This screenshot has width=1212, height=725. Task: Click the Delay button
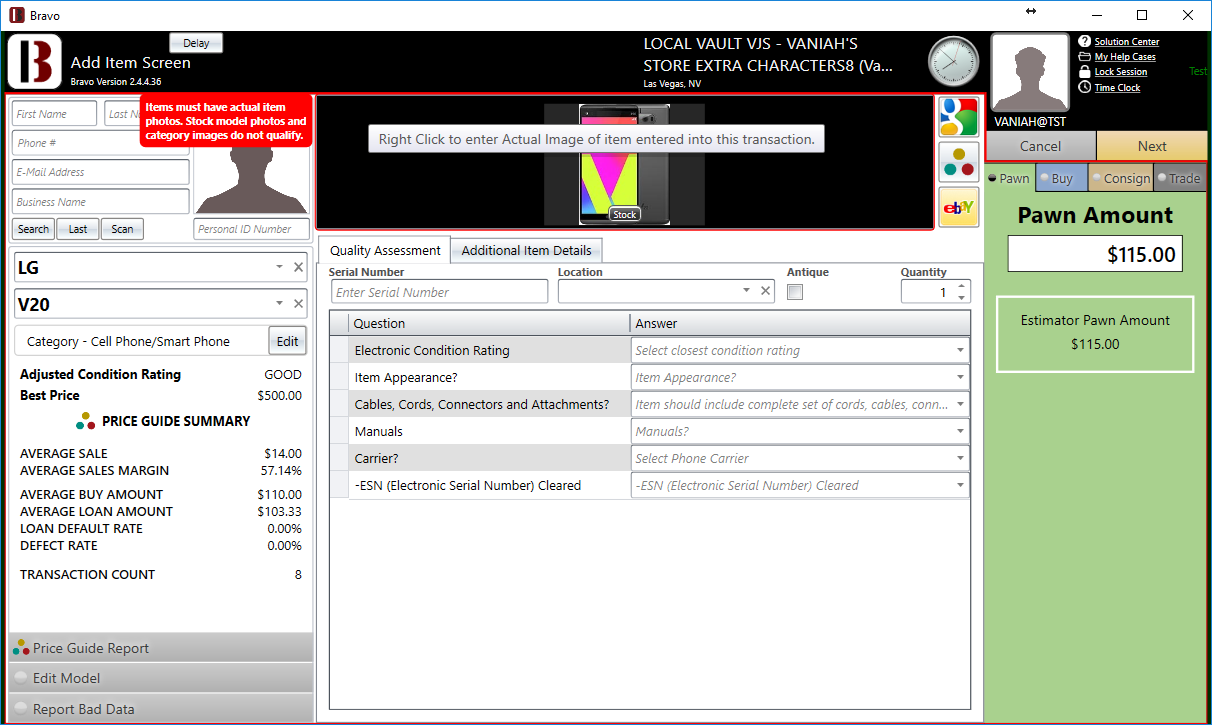pos(196,43)
